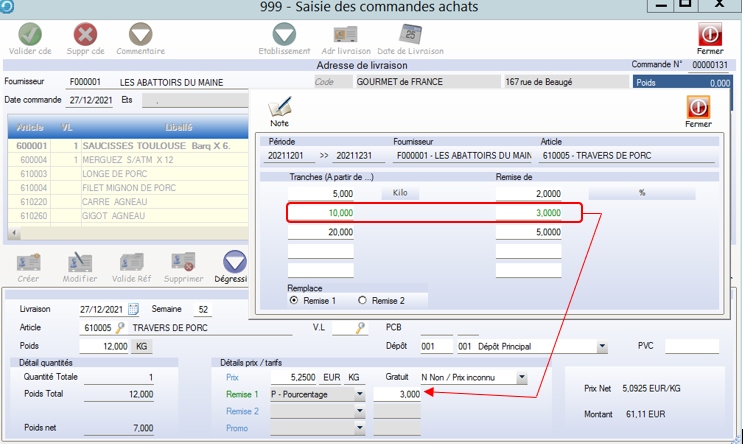Open Adr livraison truck icon
The width and height of the screenshot is (744, 444).
pos(346,35)
